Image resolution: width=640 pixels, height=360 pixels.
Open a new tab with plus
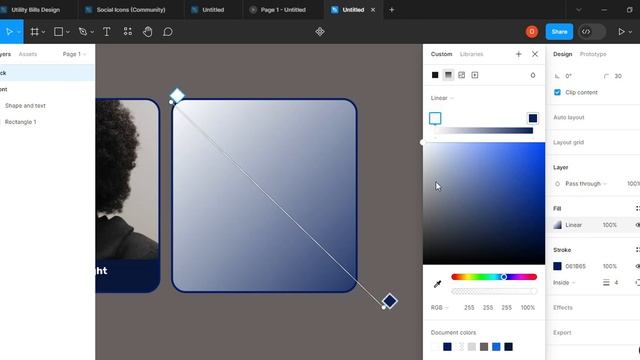point(391,9)
